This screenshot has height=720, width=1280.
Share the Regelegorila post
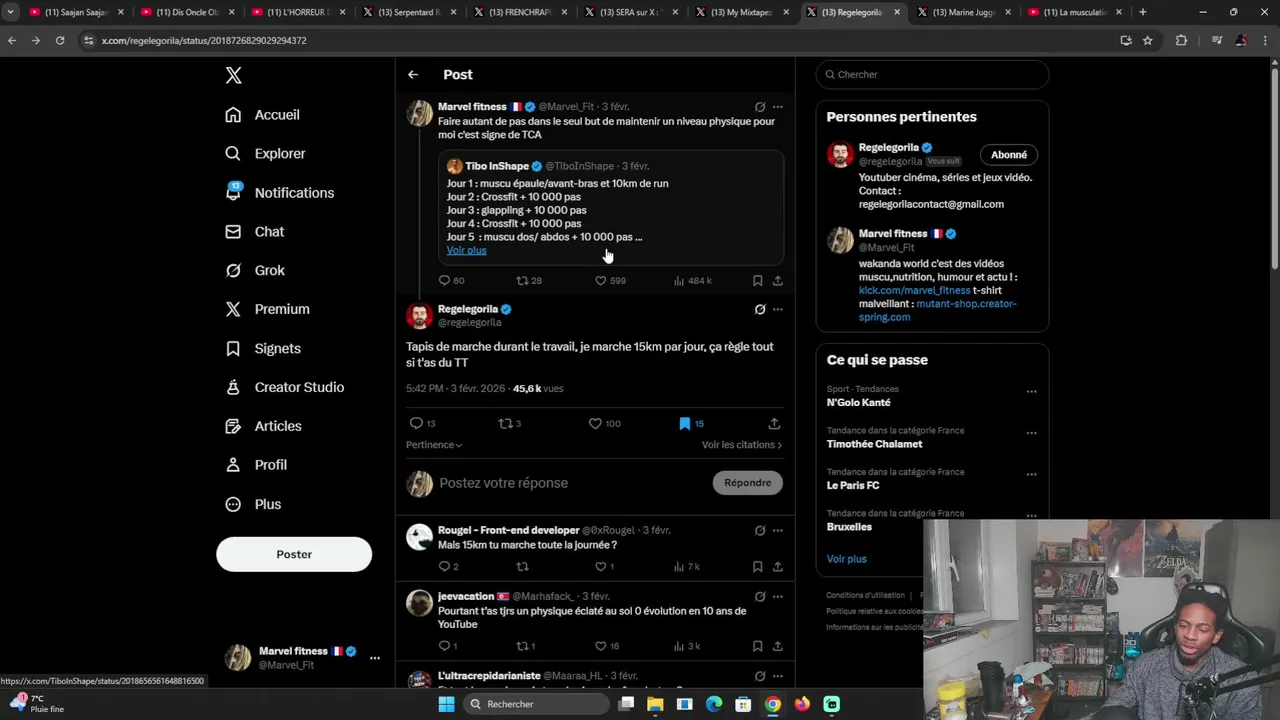[774, 424]
